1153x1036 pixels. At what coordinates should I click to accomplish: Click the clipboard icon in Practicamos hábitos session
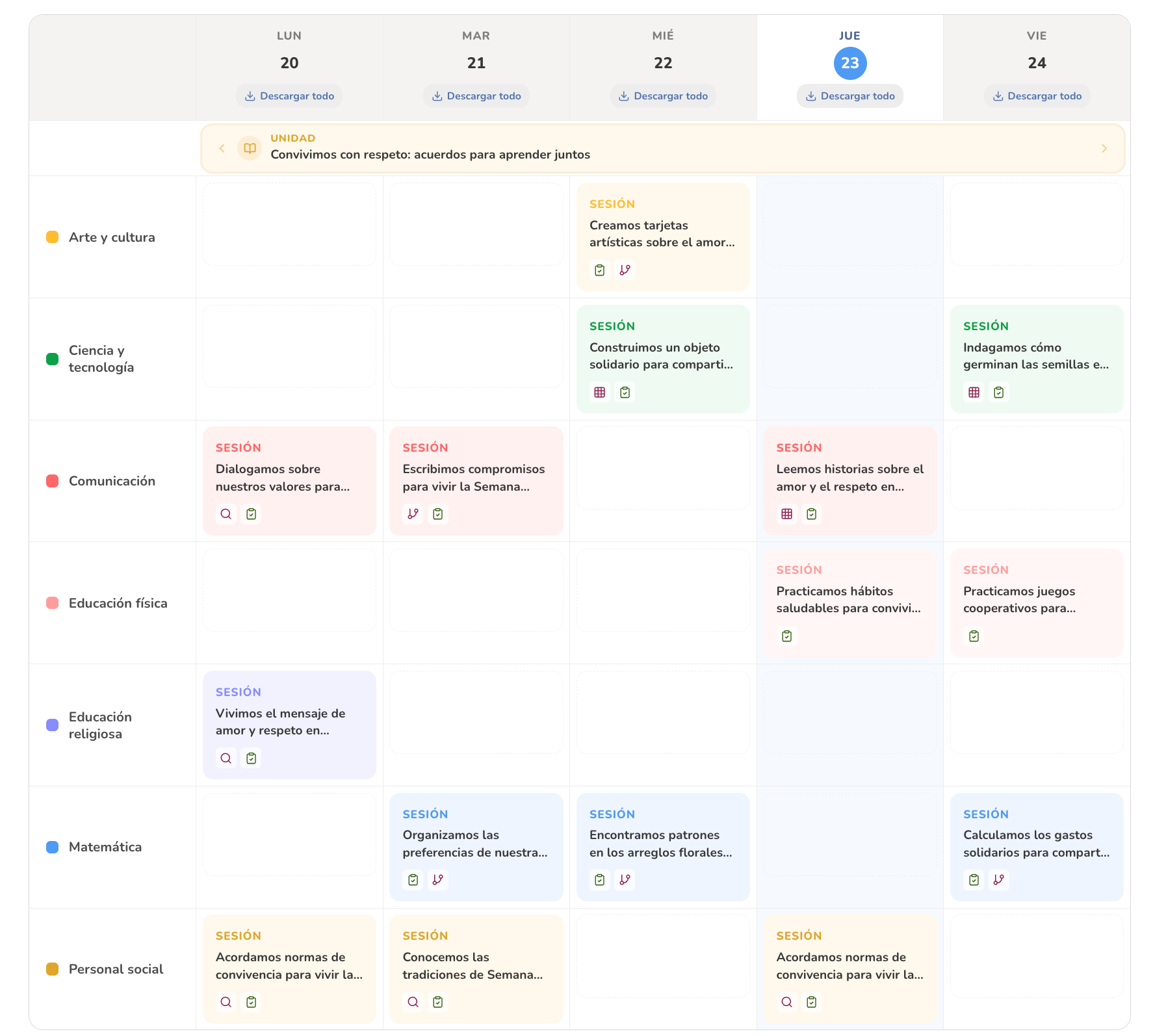coord(786,636)
